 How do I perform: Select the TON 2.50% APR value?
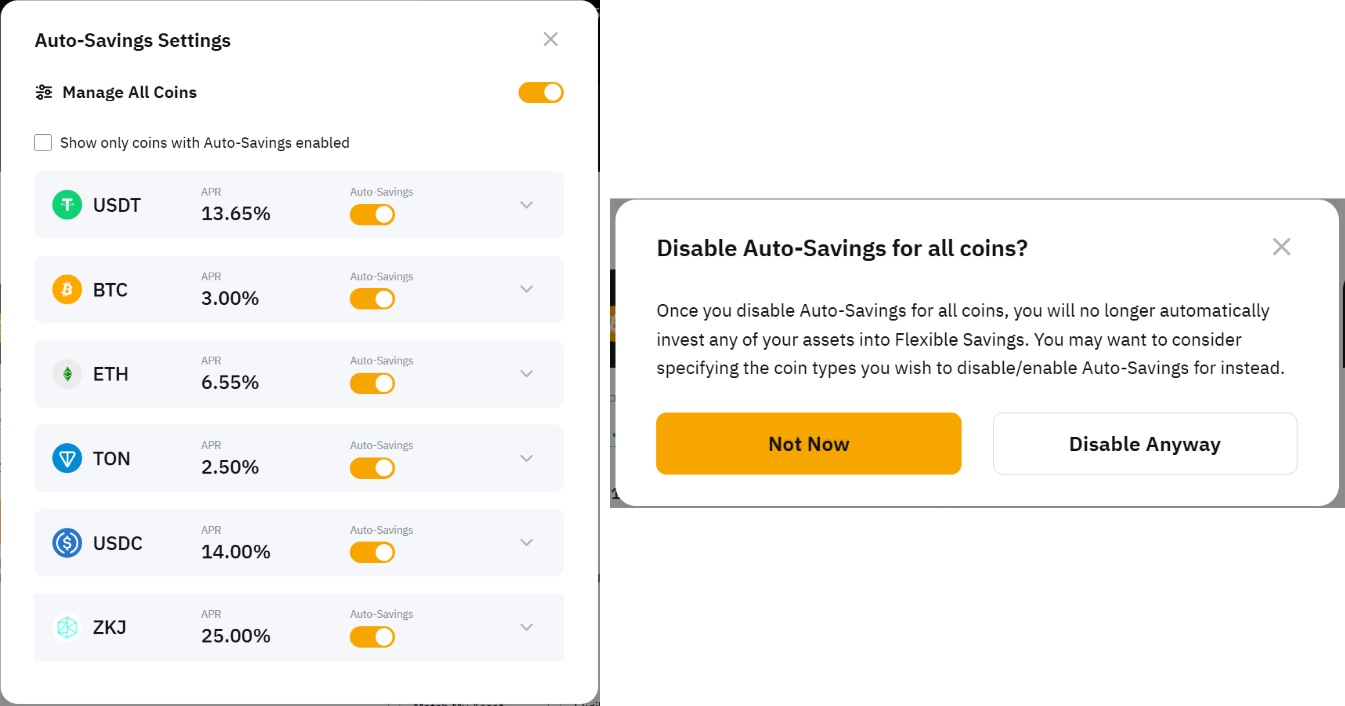coord(230,467)
